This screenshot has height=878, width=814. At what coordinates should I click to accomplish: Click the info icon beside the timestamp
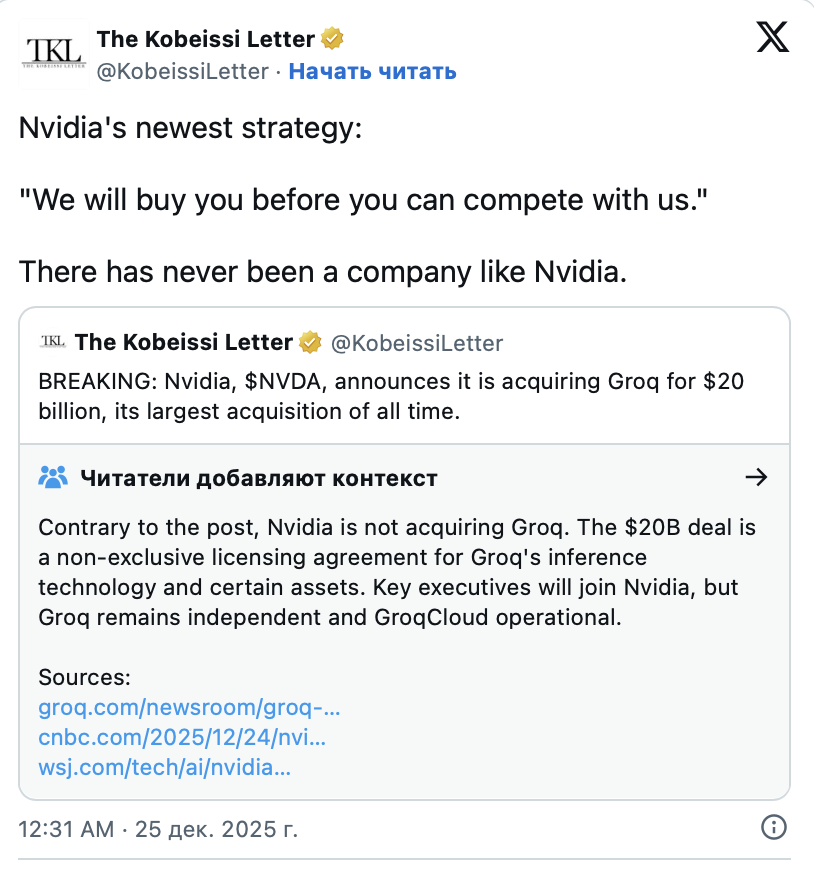(x=773, y=827)
